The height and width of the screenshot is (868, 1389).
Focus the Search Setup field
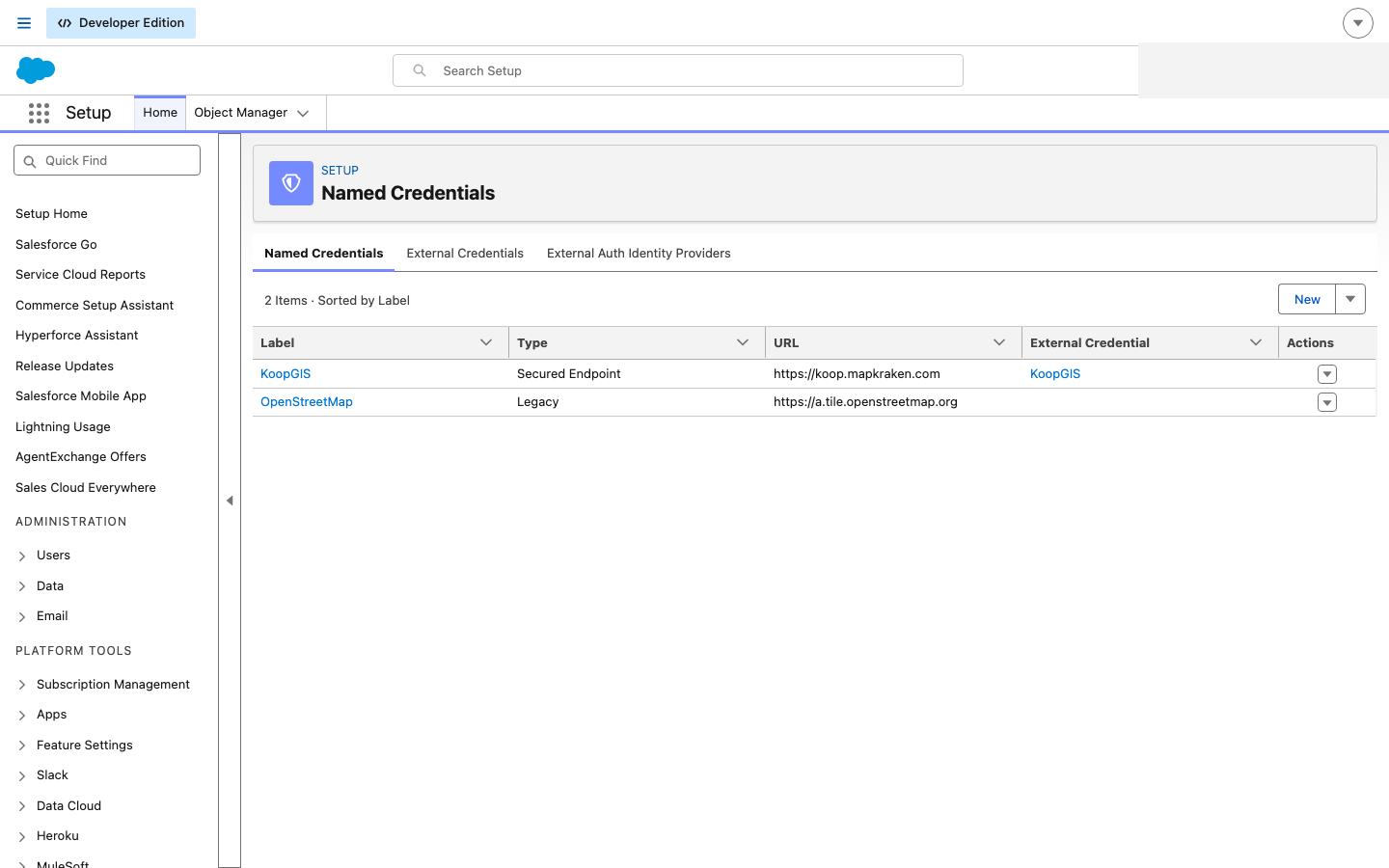tap(678, 70)
